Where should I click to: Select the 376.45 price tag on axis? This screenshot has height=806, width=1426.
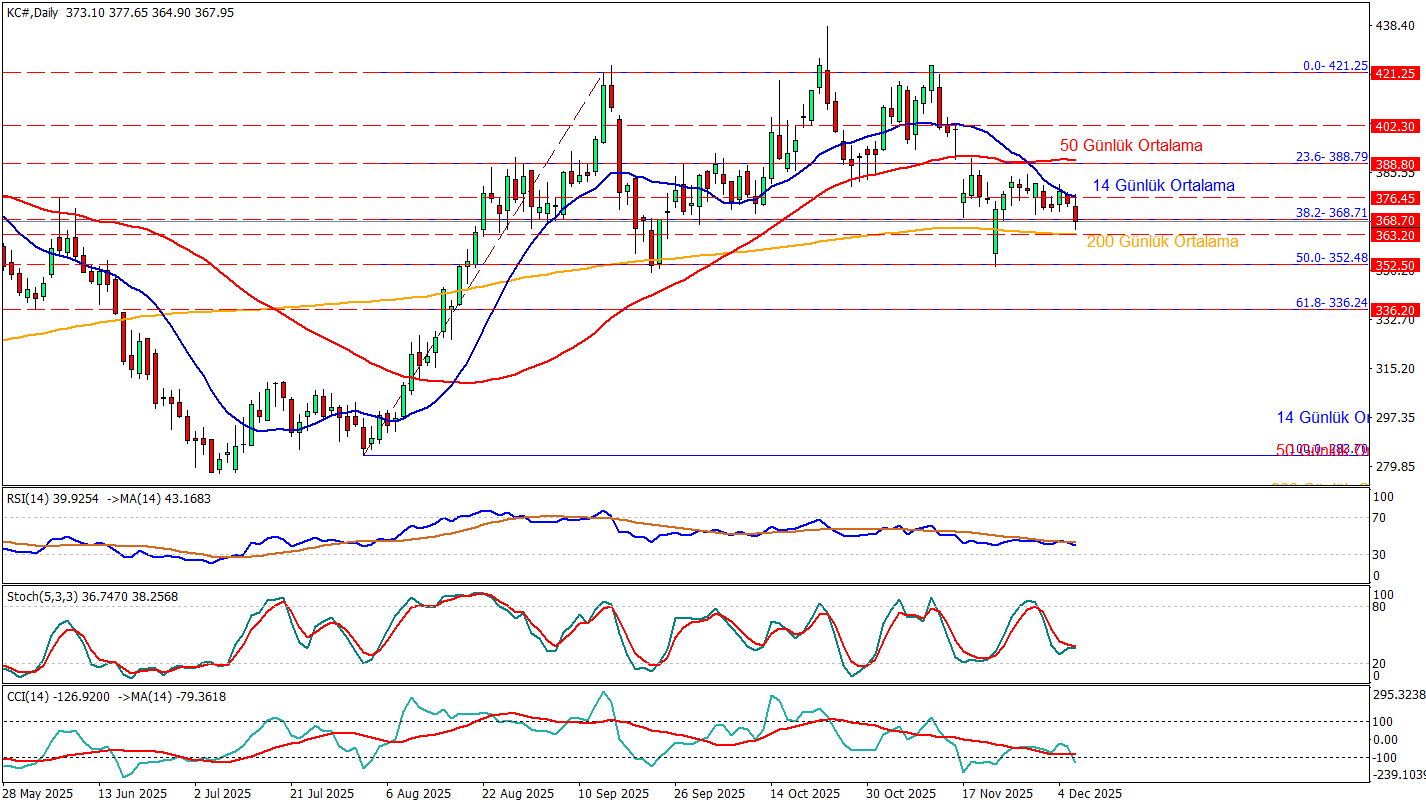click(x=1395, y=198)
